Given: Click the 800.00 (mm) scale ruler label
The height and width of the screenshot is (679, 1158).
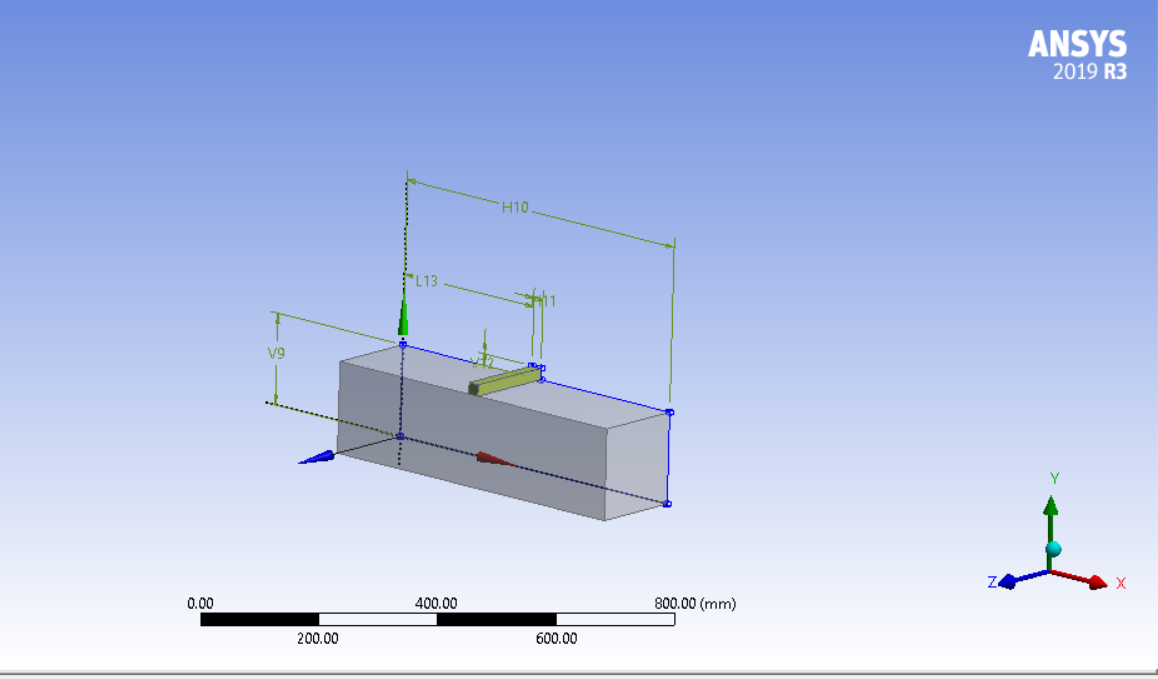Looking at the screenshot, I should pyautogui.click(x=695, y=604).
